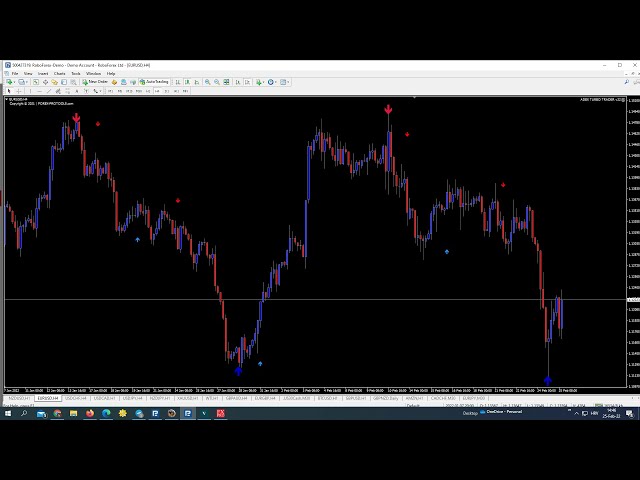This screenshot has height=480, width=640.
Task: Open the XAUUSD,H1 chart tab
Action: 185,398
